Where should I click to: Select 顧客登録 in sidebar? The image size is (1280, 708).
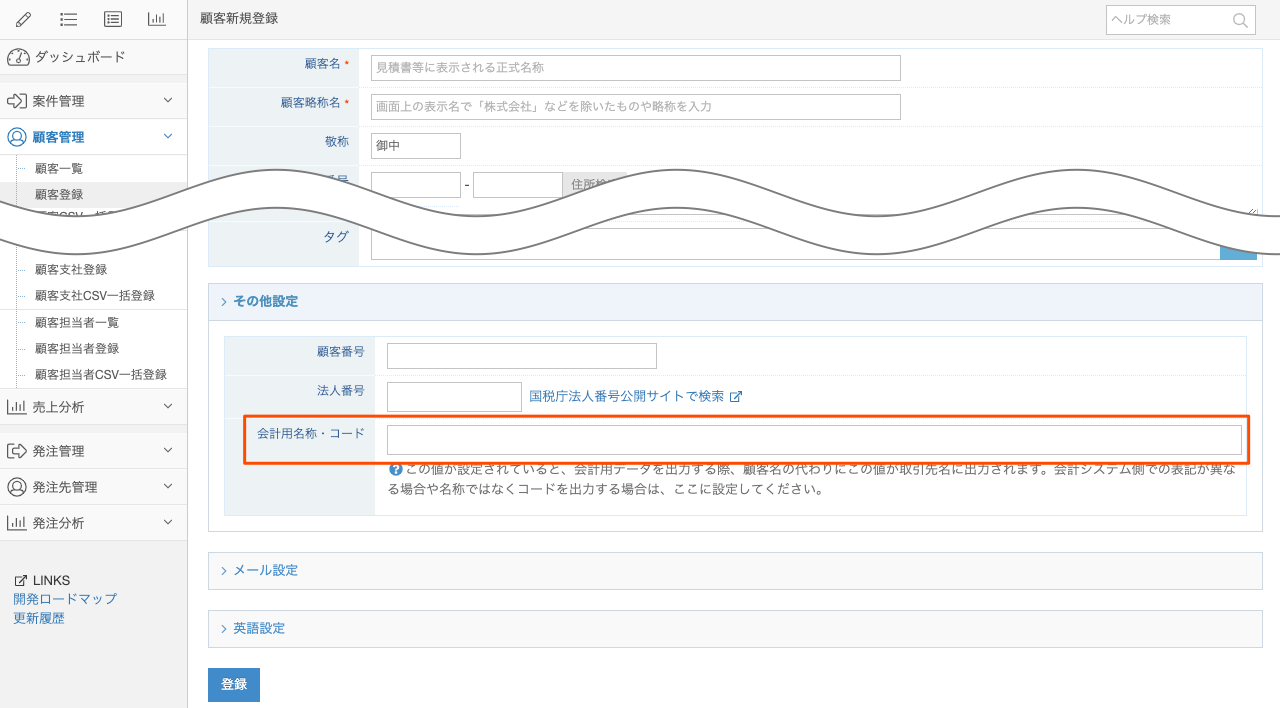click(x=59, y=195)
